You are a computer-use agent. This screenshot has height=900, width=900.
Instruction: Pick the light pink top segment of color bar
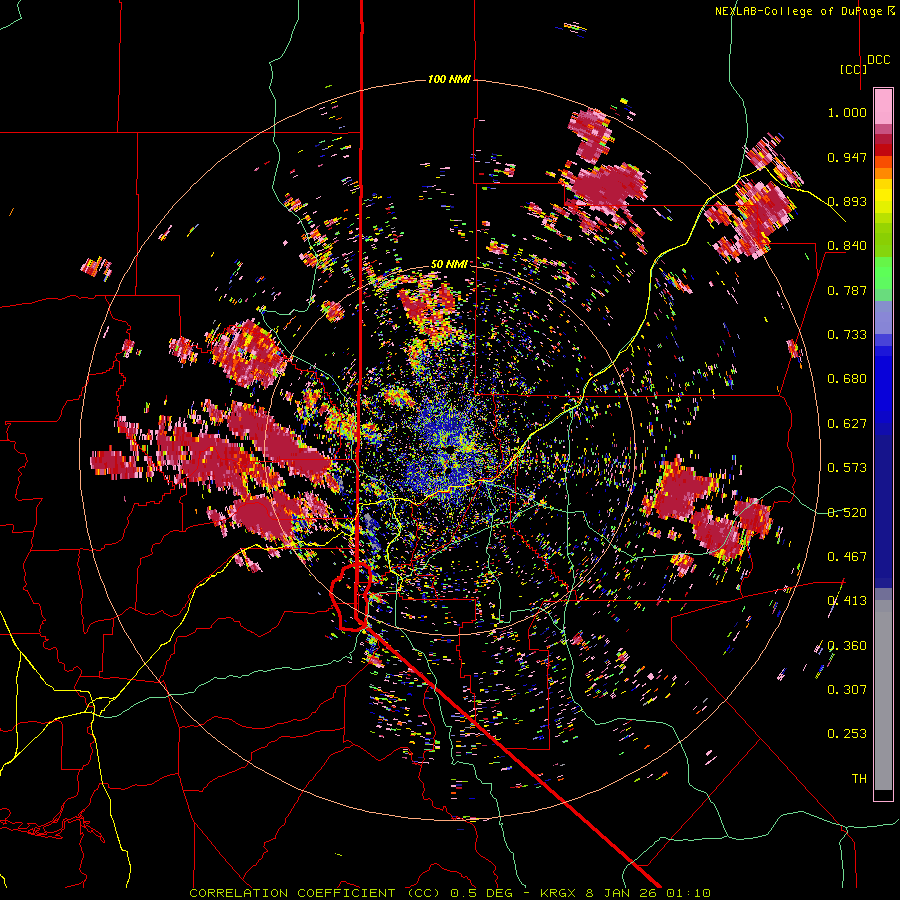(883, 106)
